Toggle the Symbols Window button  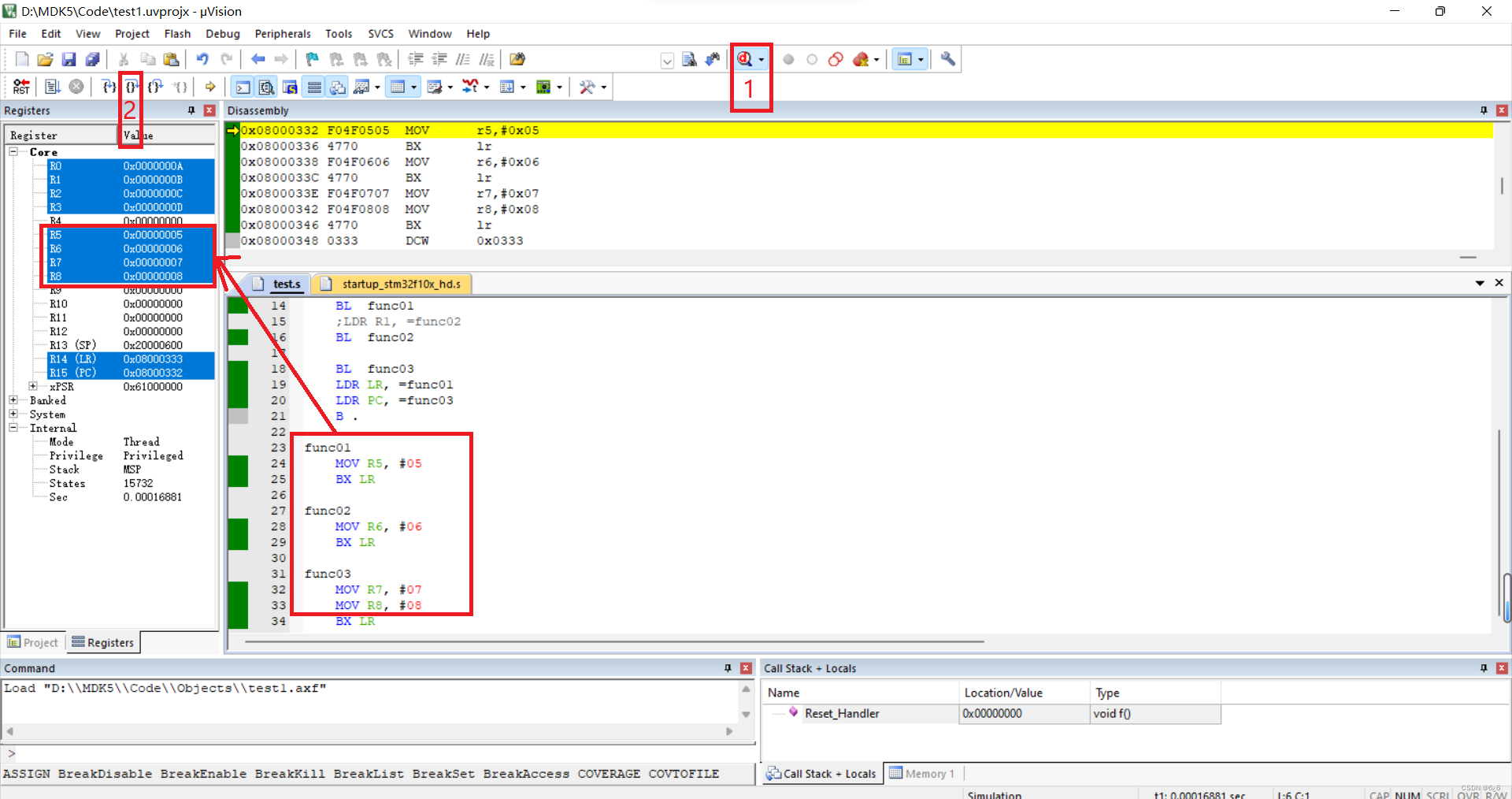[291, 87]
